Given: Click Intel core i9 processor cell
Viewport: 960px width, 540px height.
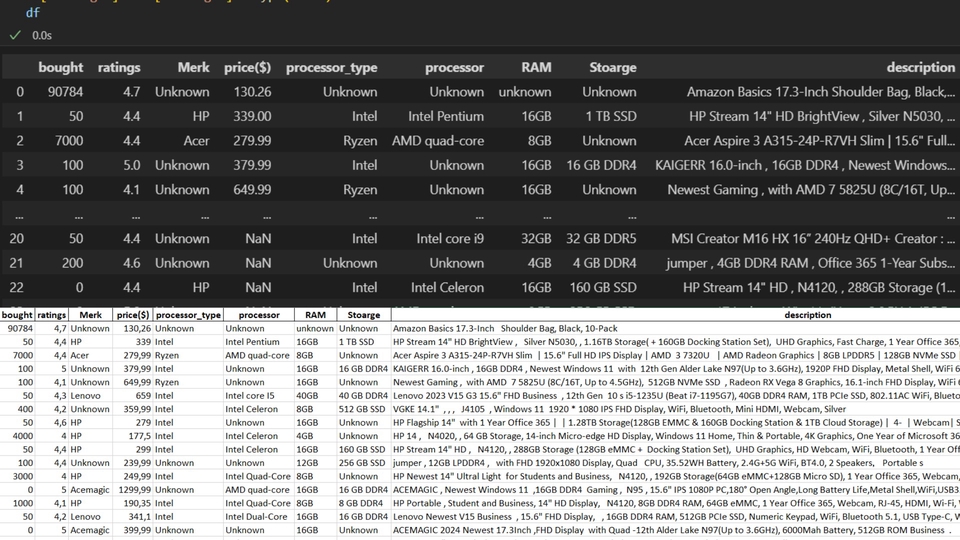Looking at the screenshot, I should tap(450, 239).
